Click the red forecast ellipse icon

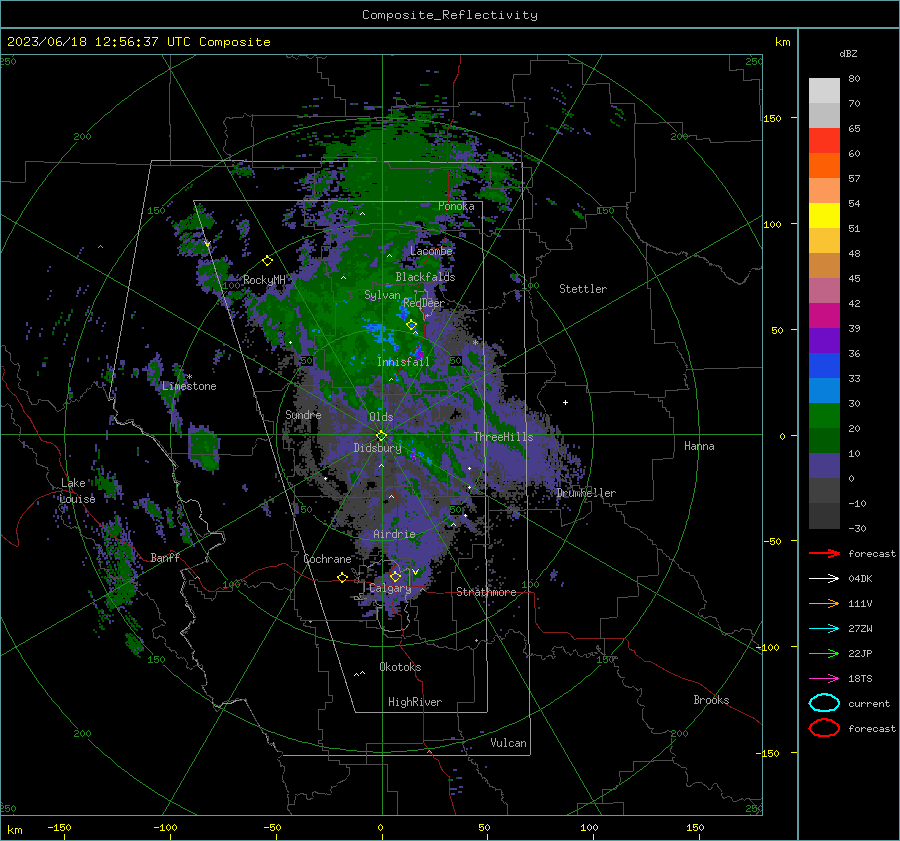click(824, 728)
